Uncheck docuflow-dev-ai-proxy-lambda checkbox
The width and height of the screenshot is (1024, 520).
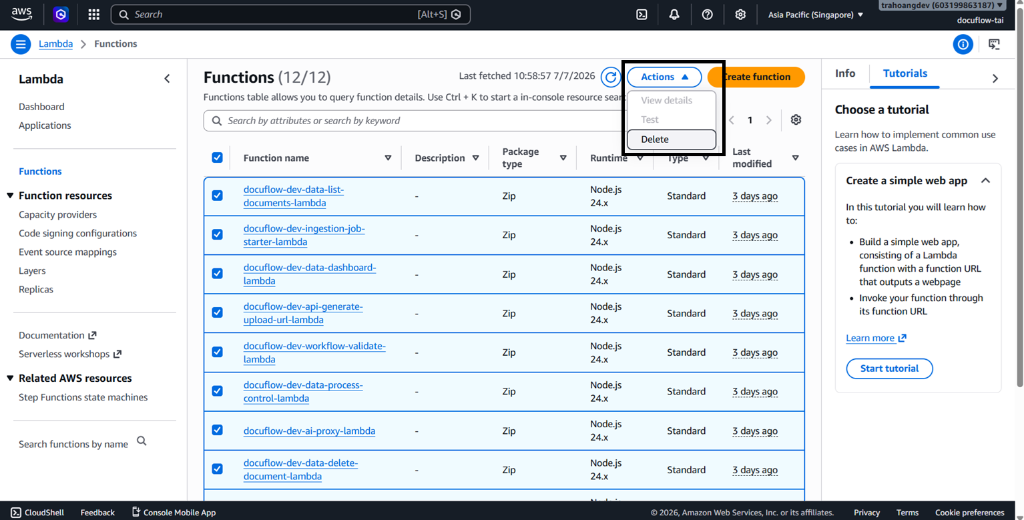coord(217,430)
